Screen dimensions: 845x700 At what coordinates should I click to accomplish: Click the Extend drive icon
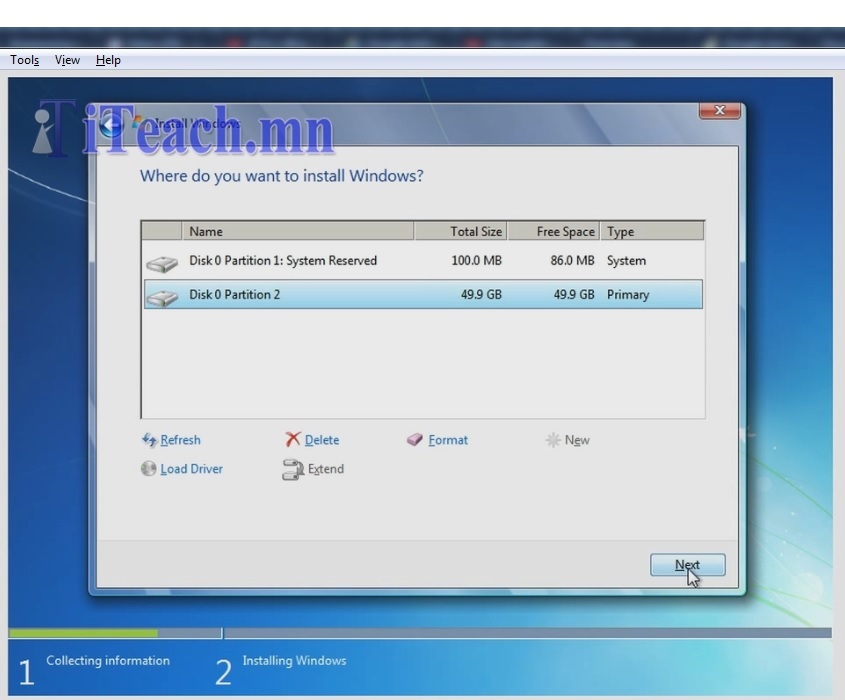[x=292, y=469]
